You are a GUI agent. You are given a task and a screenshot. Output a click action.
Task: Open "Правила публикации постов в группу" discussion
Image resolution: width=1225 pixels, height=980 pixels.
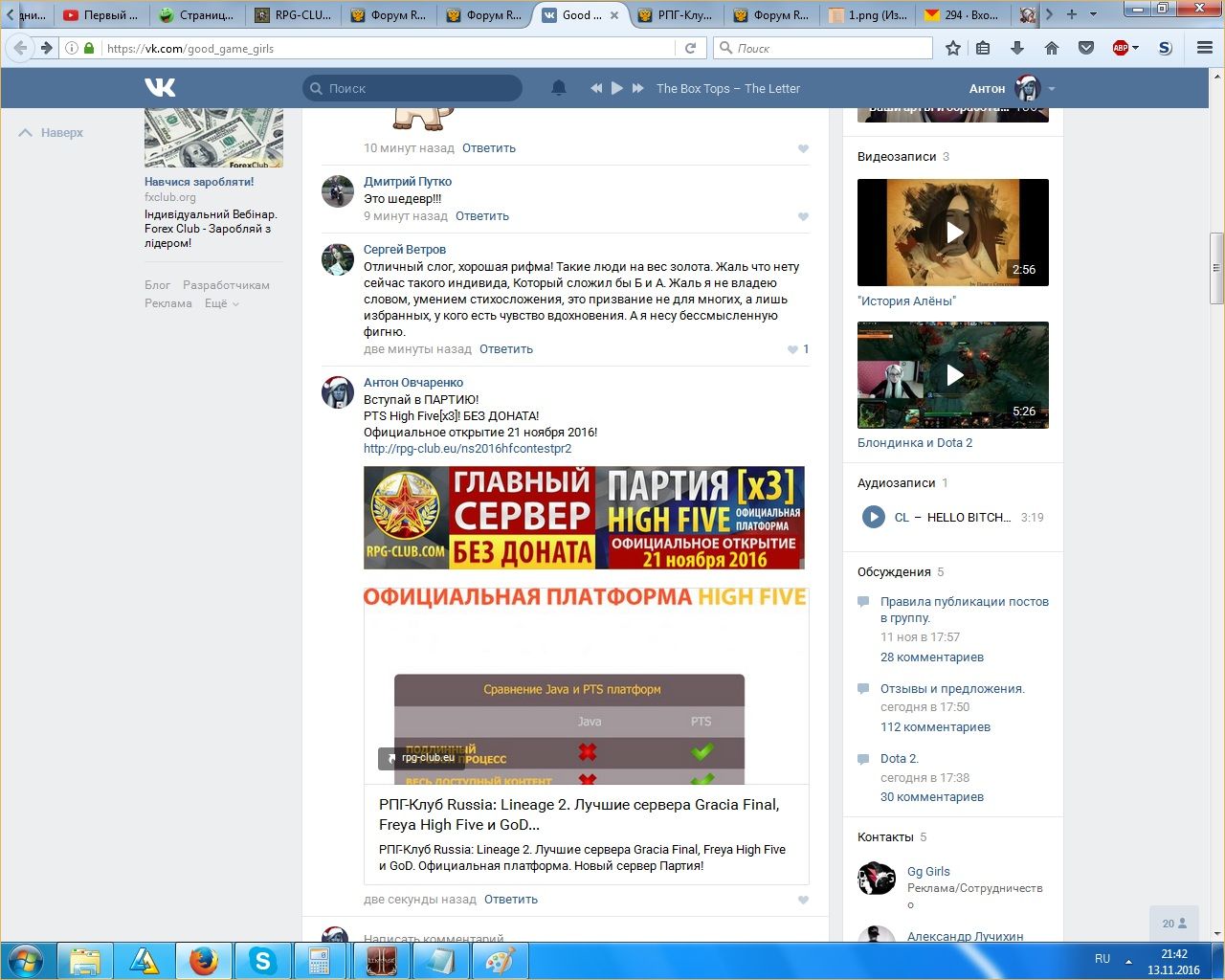coord(965,610)
